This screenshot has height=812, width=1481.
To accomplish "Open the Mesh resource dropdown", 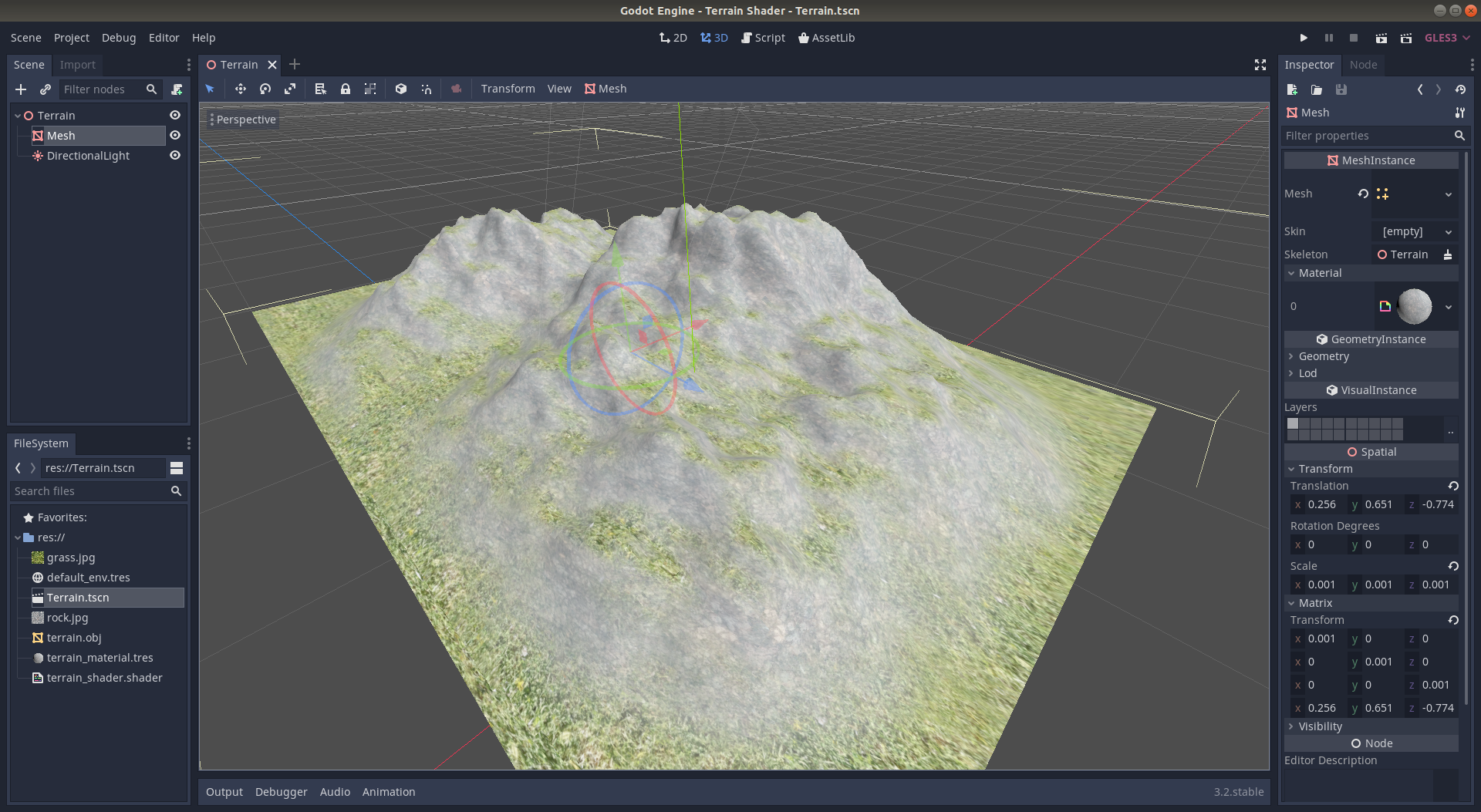I will [1449, 194].
